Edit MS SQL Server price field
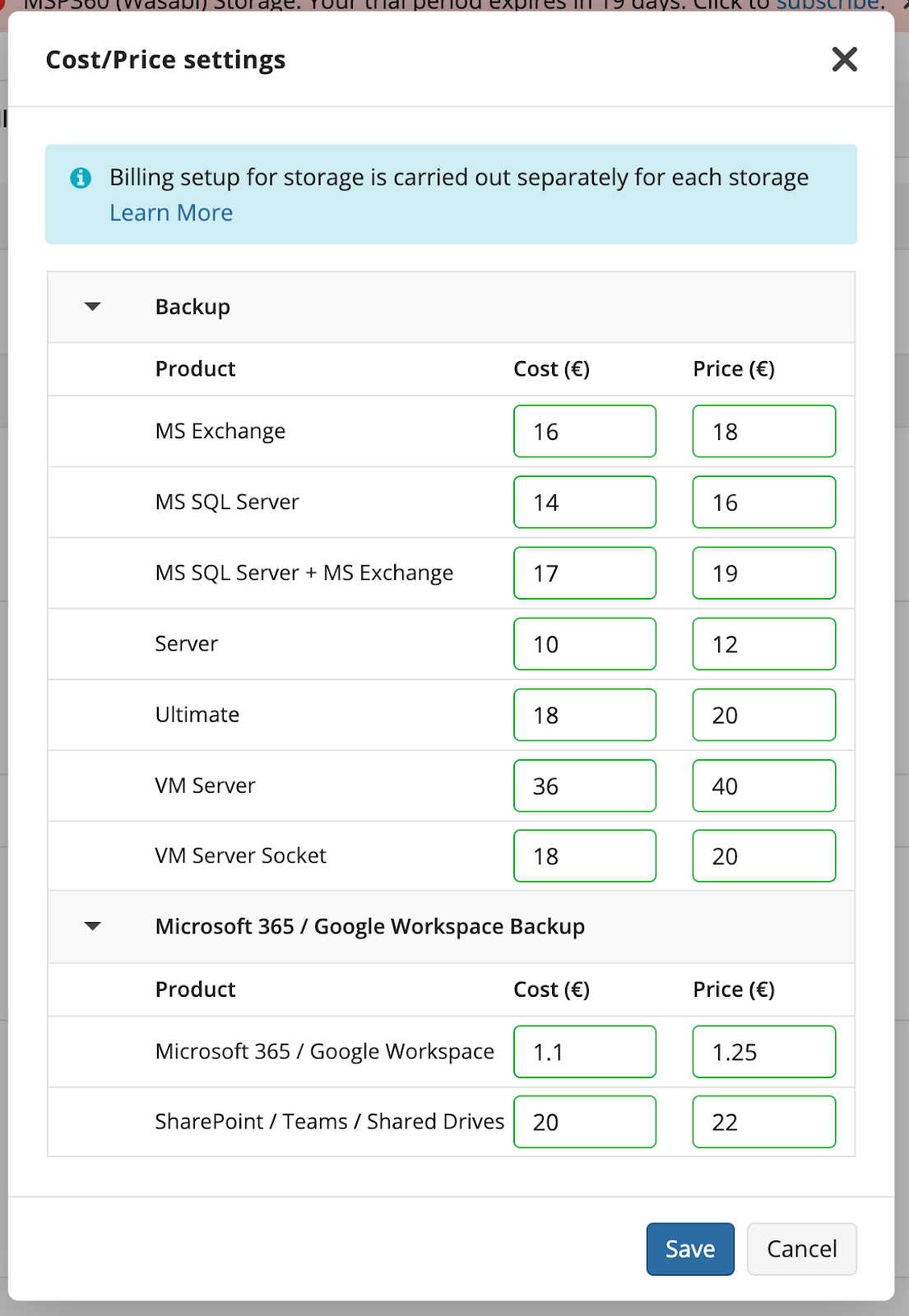The height and width of the screenshot is (1316, 909). coord(764,502)
